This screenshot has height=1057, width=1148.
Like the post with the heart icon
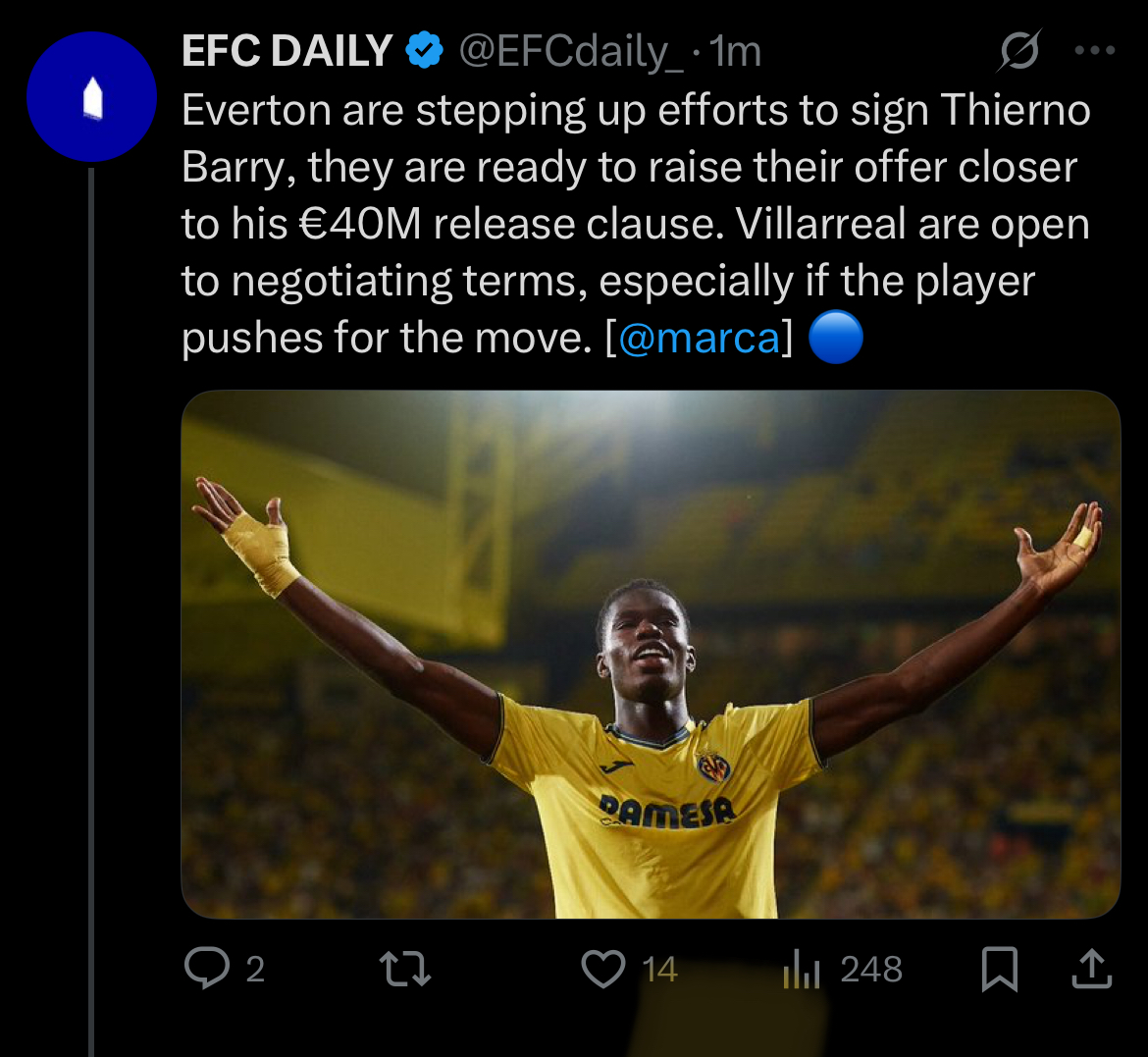(603, 970)
